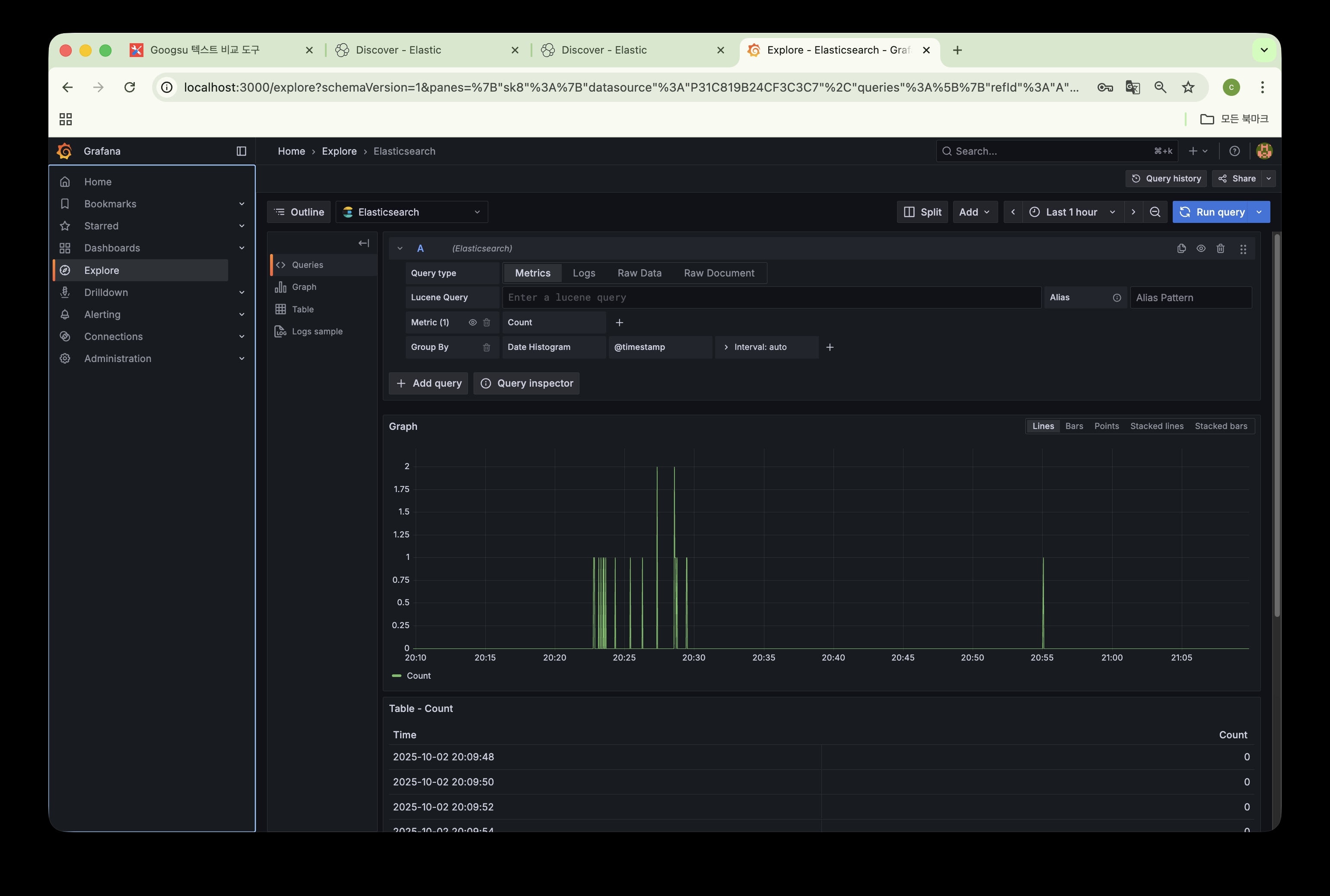Open the Query inspector
The height and width of the screenshot is (896, 1330).
(526, 384)
